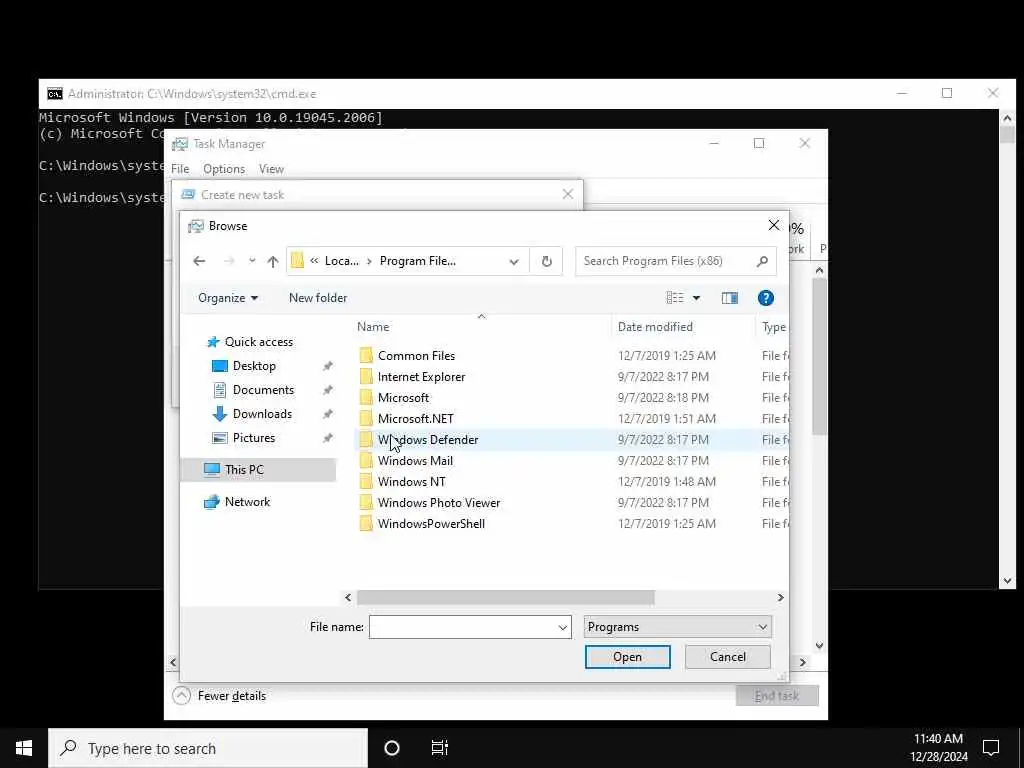Viewport: 1024px width, 768px height.
Task: Click the search magnifier in Browse dialog
Action: [x=762, y=261]
